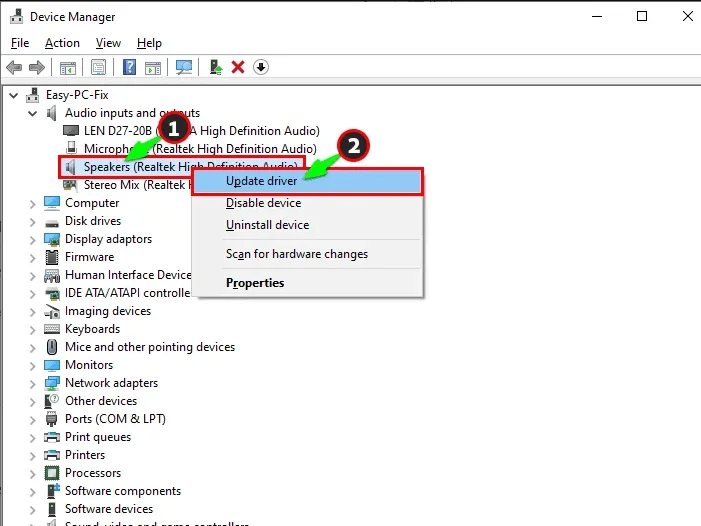Click the show/hide action pane icon
Image resolution: width=701 pixels, height=526 pixels.
coord(153,68)
